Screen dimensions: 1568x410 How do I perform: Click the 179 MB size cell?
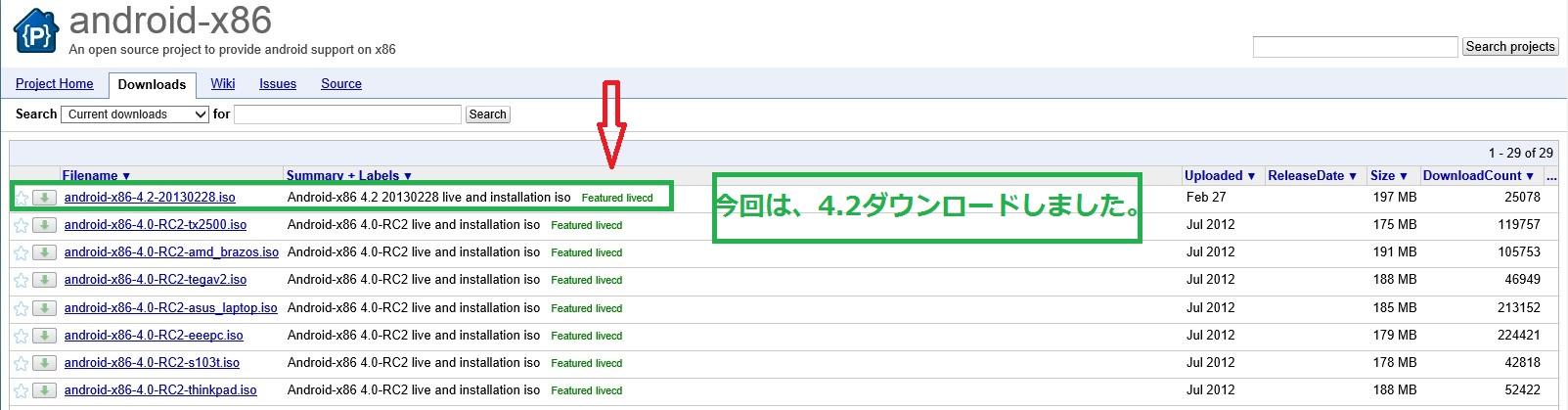pyautogui.click(x=1394, y=336)
